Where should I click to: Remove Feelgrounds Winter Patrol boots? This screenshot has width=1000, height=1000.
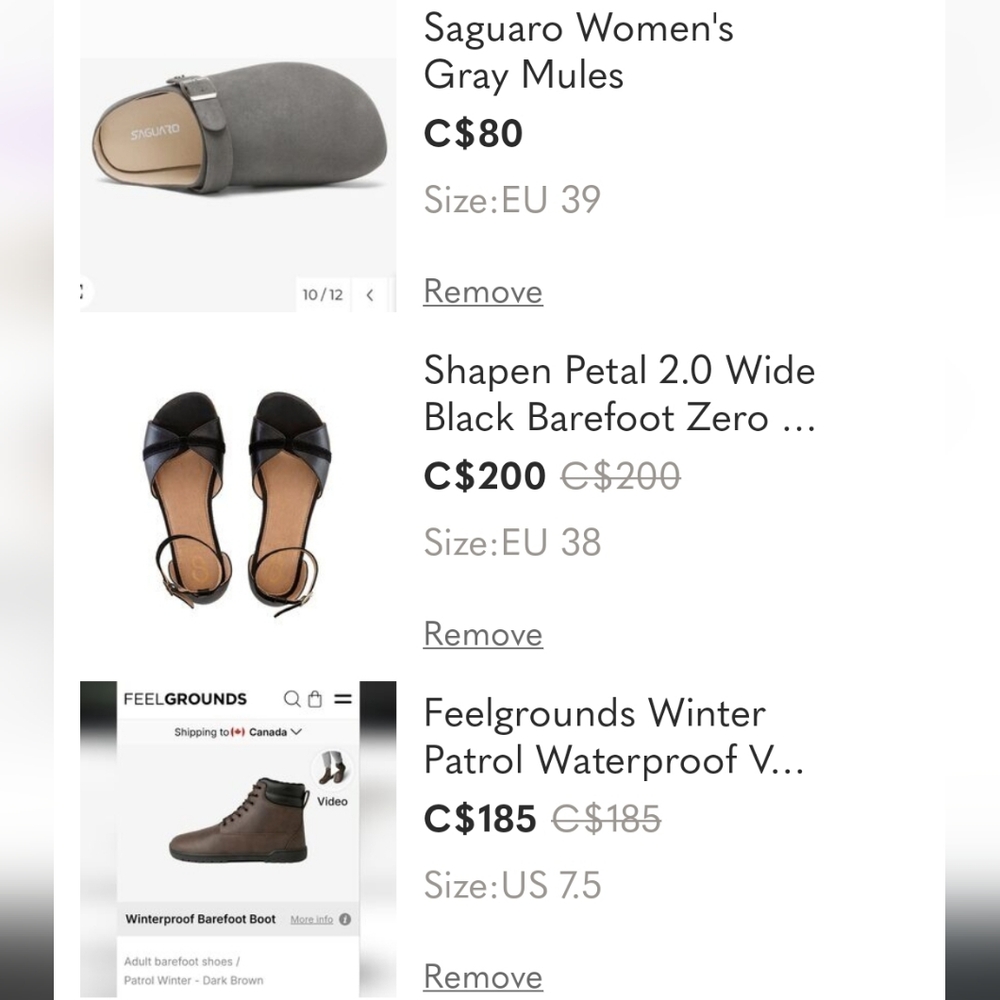coord(483,976)
